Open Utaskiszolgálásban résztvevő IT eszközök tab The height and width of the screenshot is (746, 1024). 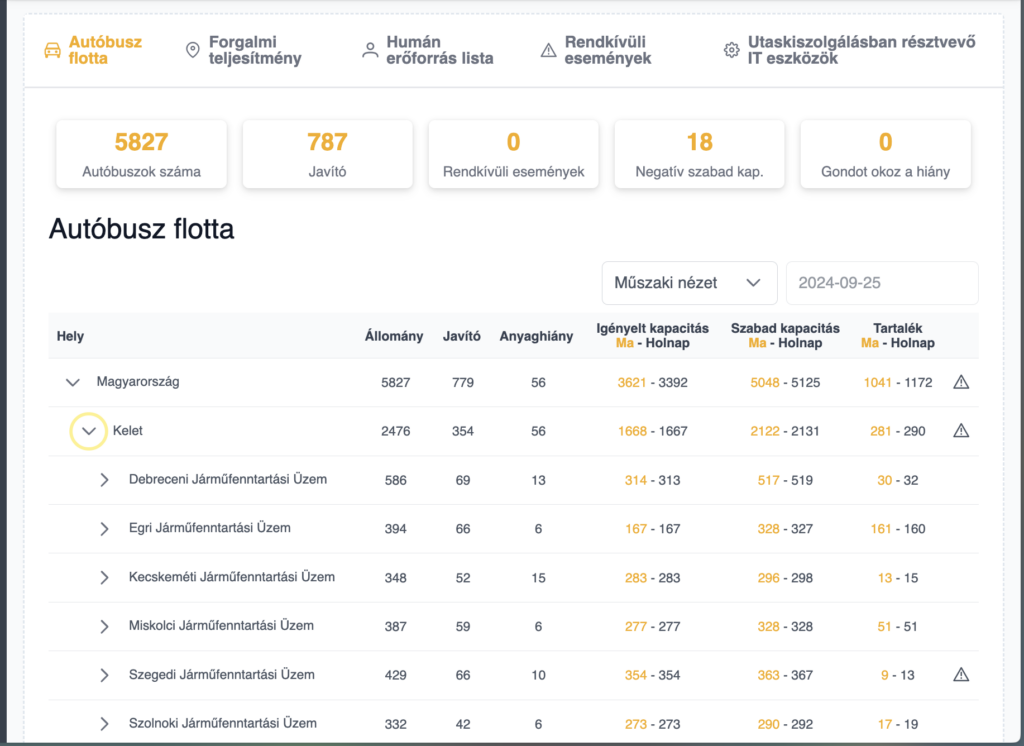pyautogui.click(x=850, y=50)
